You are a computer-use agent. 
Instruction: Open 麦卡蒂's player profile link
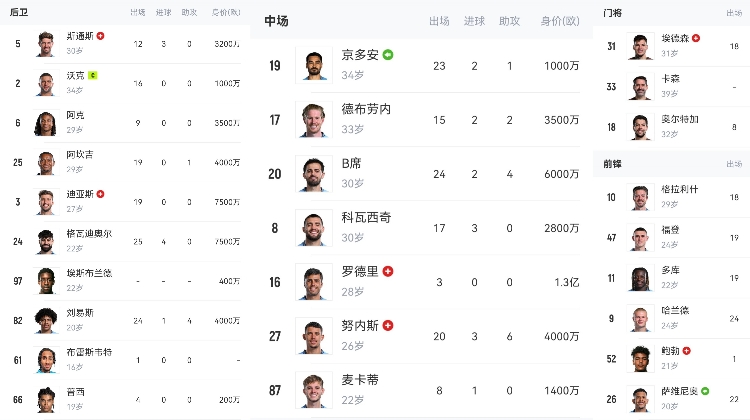click(x=360, y=380)
